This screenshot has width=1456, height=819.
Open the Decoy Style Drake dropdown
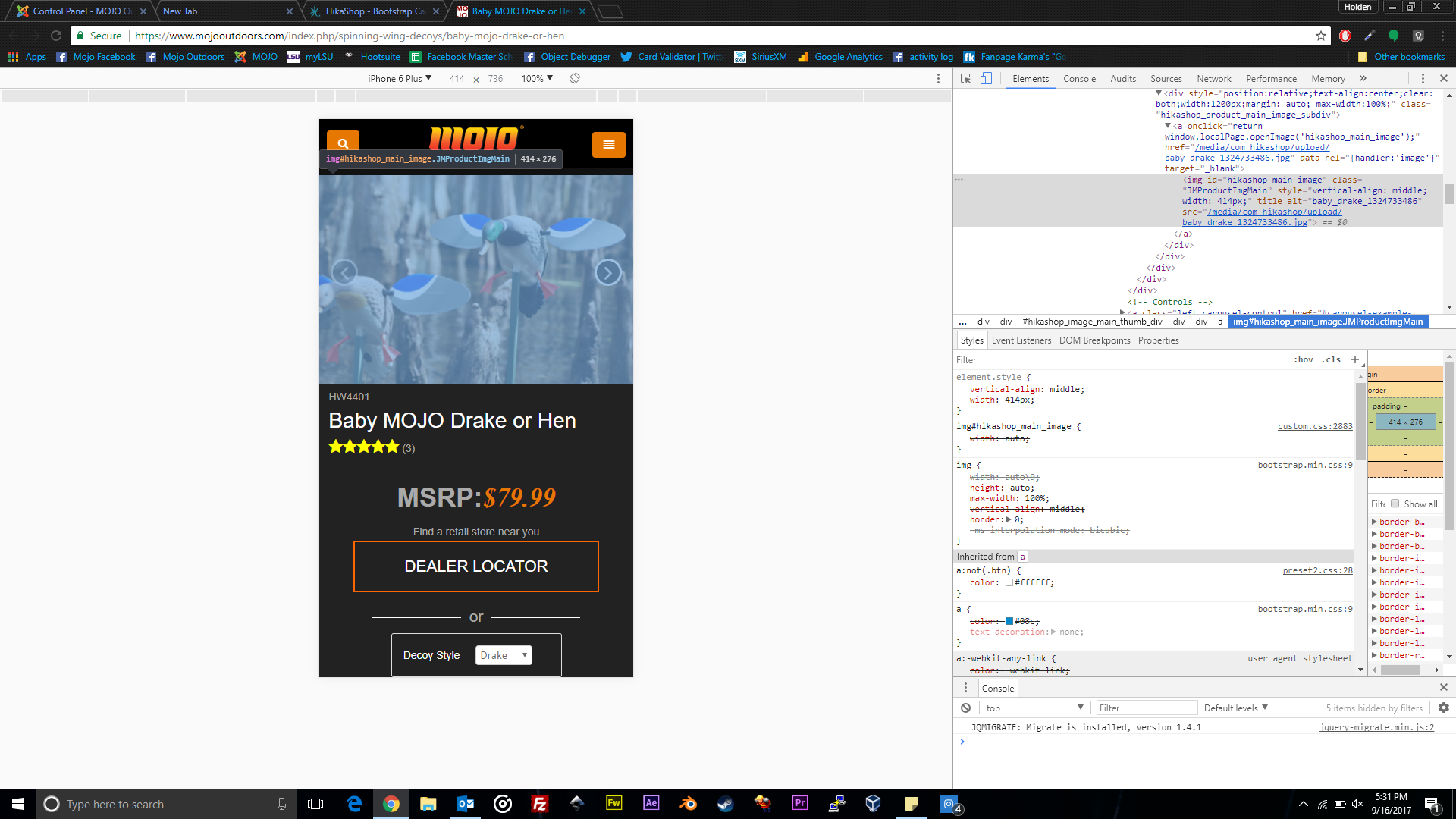(504, 655)
